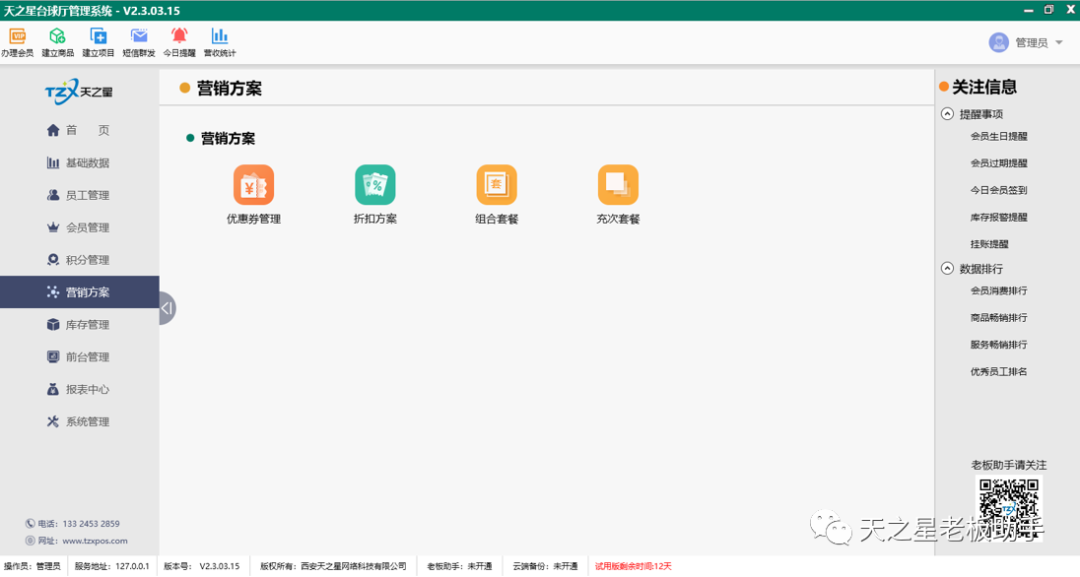Open 前台管理 sidebar menu
1080x577 pixels.
tap(78, 357)
